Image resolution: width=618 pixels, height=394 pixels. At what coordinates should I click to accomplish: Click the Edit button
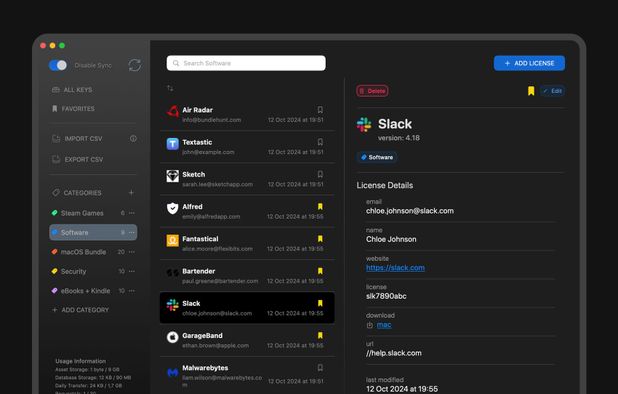point(553,91)
